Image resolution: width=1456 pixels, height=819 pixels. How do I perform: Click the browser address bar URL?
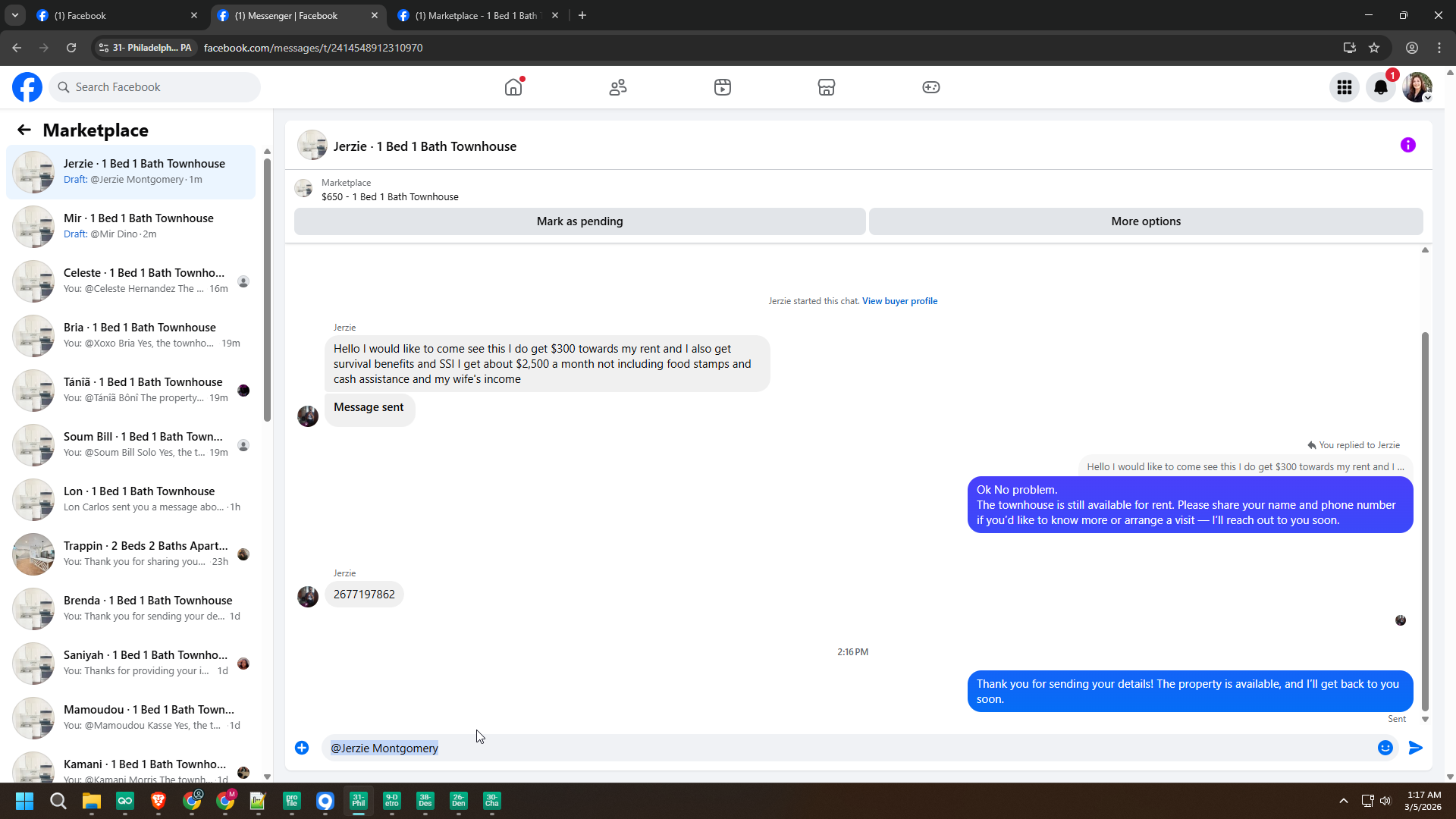[x=313, y=48]
